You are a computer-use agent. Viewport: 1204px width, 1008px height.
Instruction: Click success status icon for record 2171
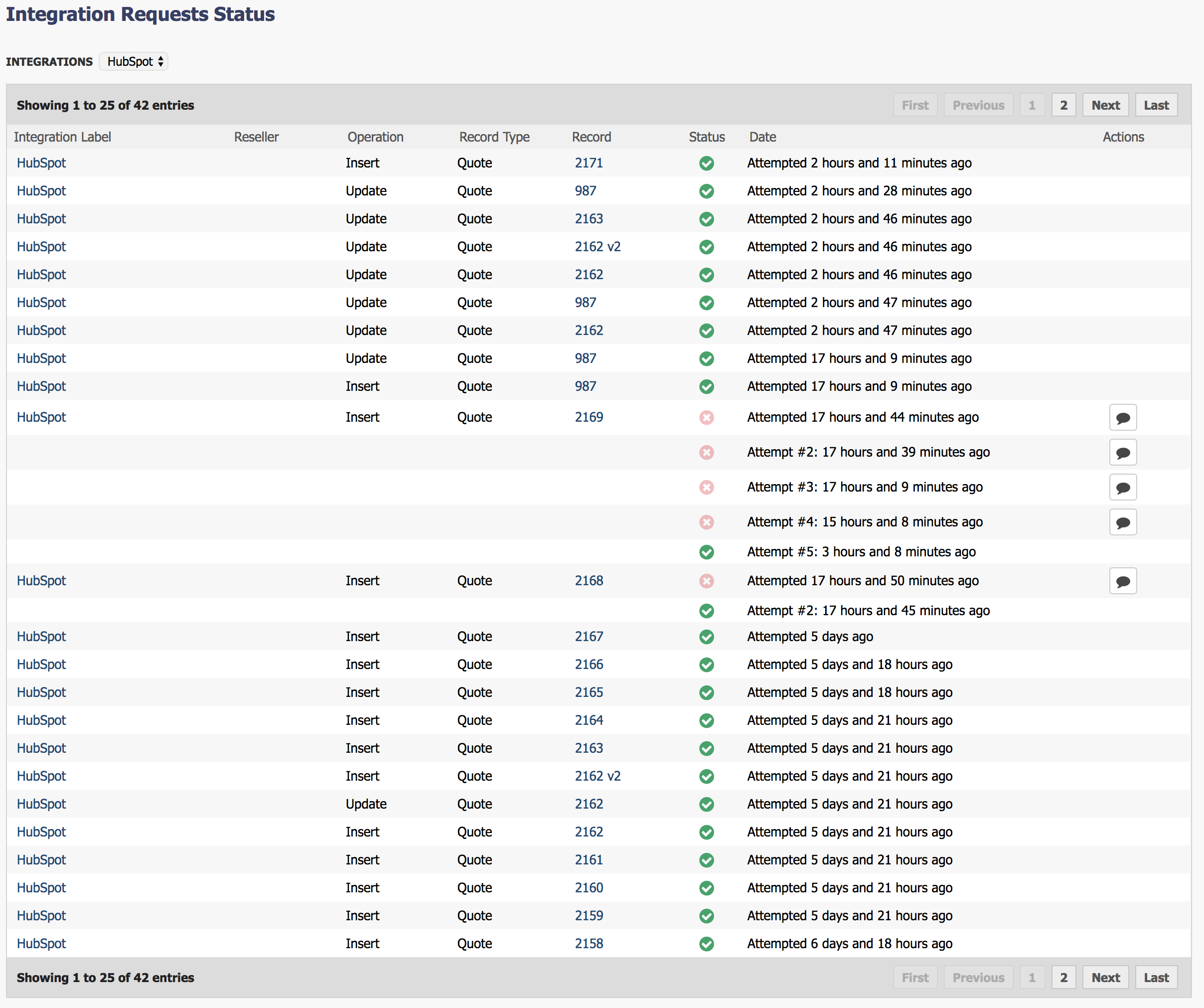coord(706,164)
